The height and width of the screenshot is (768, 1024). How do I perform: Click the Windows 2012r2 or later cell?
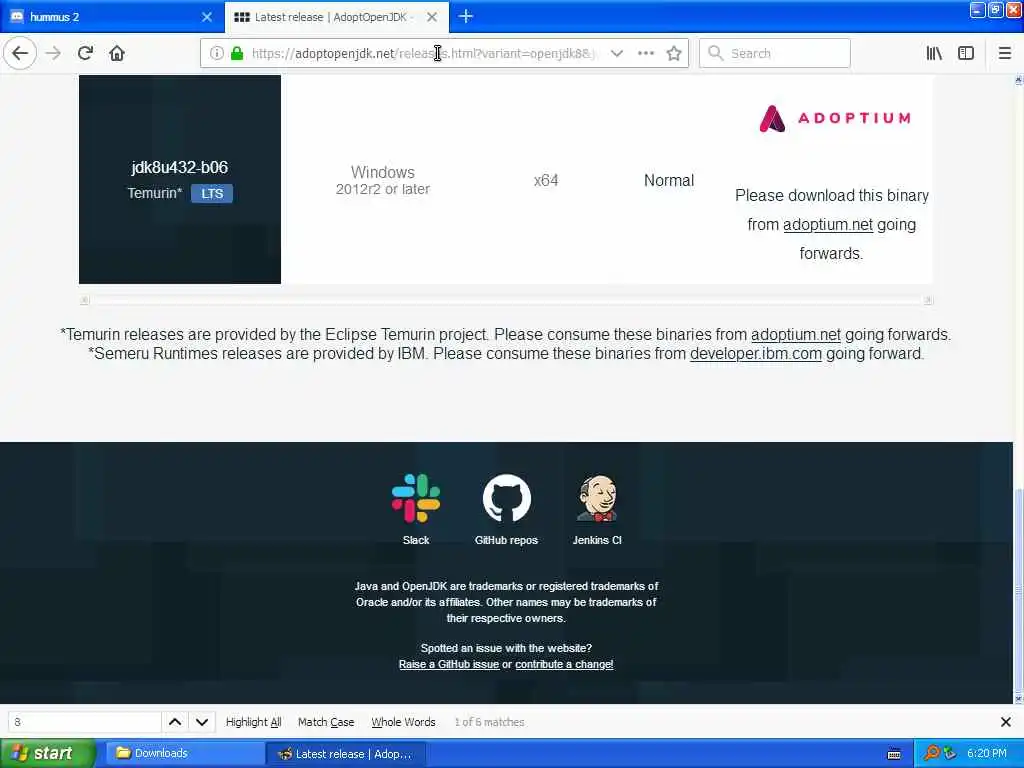[x=383, y=180]
